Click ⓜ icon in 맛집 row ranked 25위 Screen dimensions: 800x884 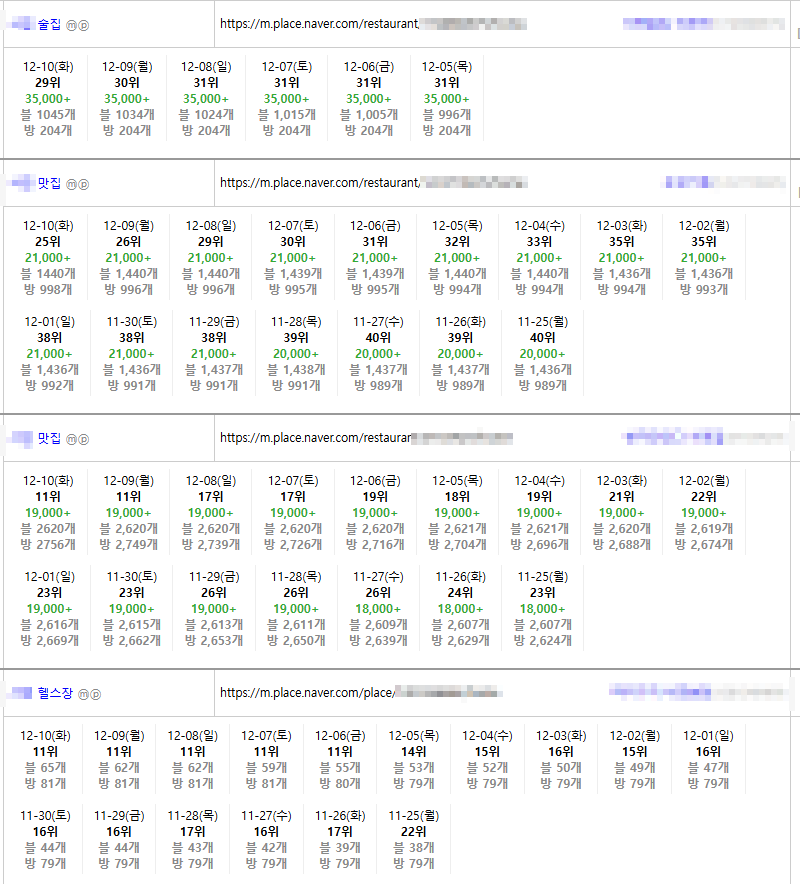tap(71, 184)
